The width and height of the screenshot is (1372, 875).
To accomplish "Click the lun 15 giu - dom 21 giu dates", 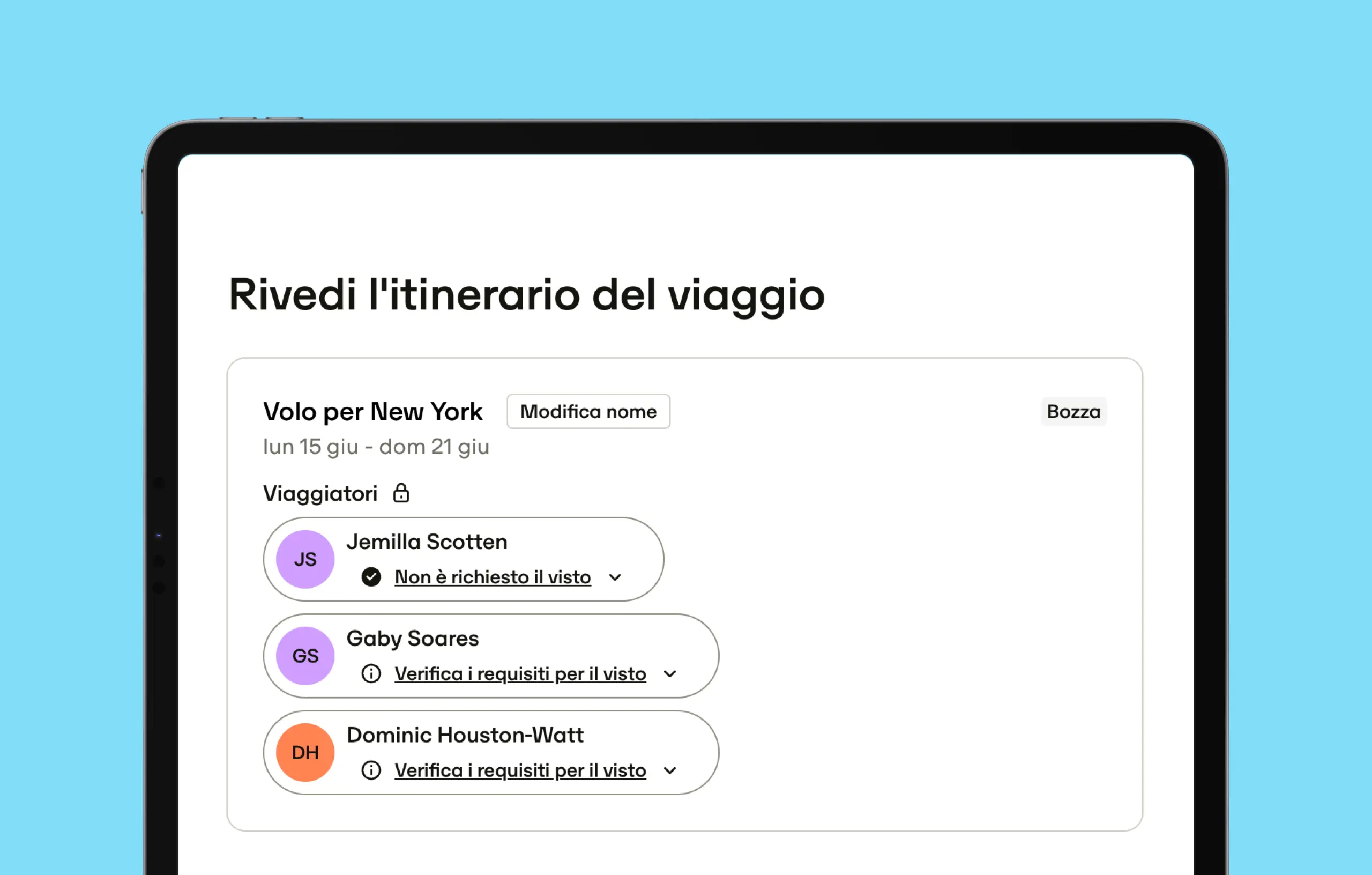I will click(x=376, y=447).
